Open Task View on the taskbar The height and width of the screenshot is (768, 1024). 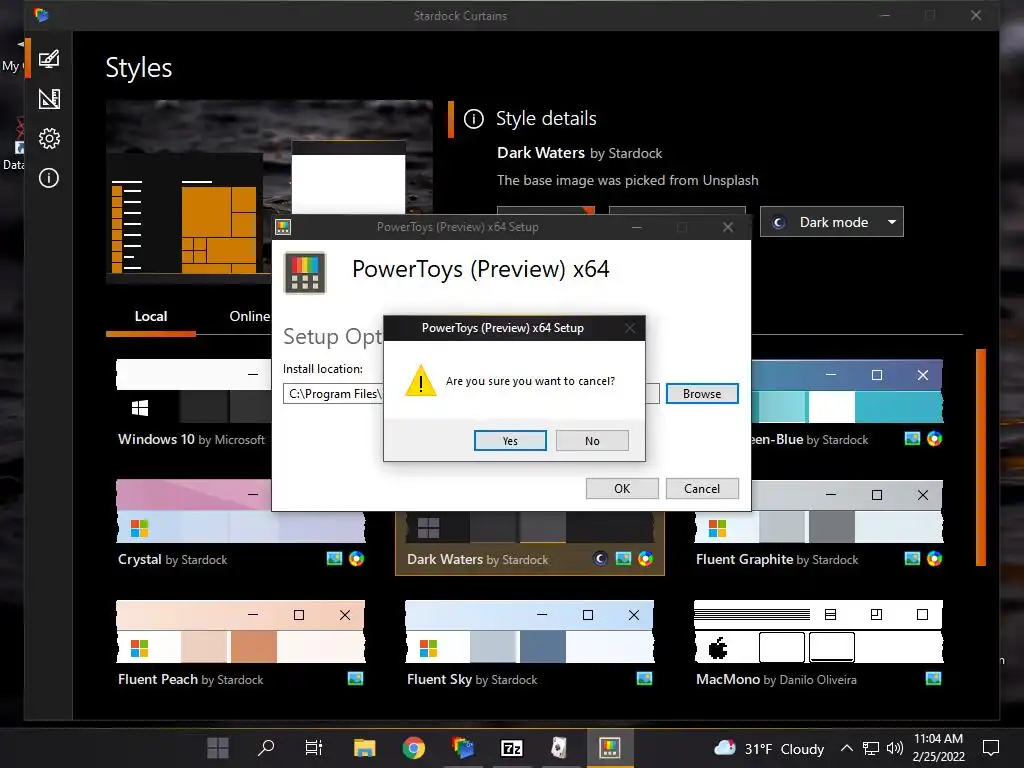(x=314, y=748)
